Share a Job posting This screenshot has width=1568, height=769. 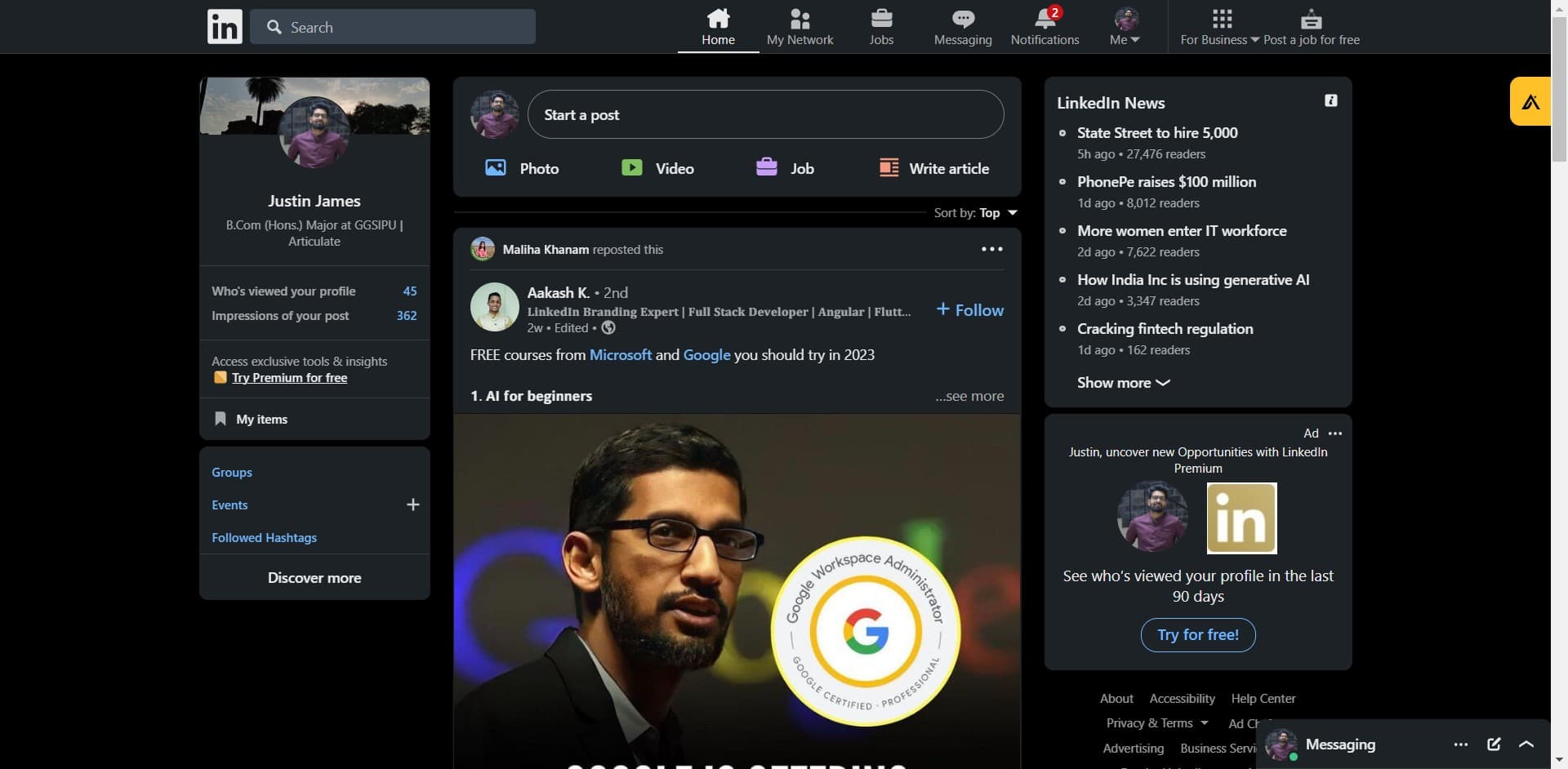tap(785, 168)
